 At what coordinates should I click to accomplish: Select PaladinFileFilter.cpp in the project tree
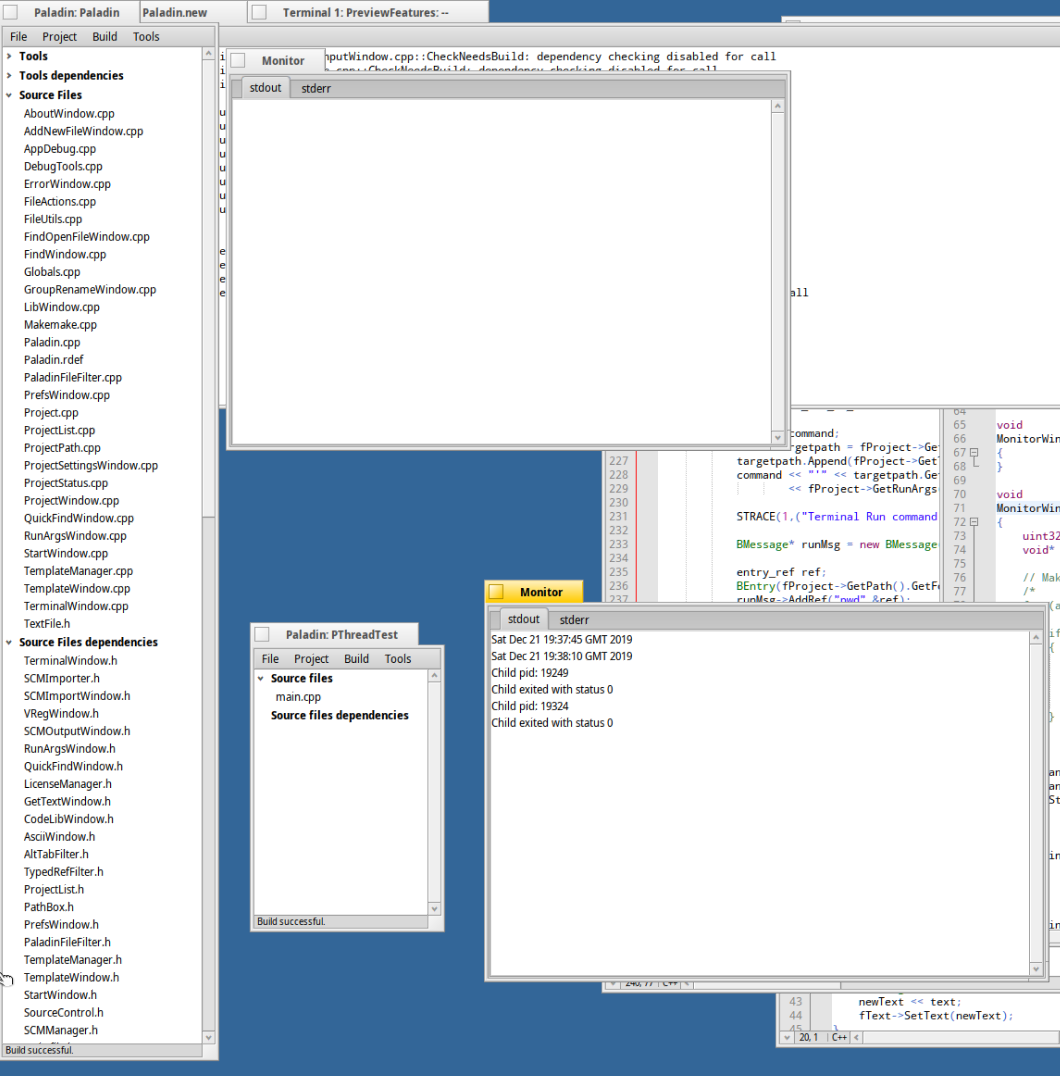[x=73, y=377]
